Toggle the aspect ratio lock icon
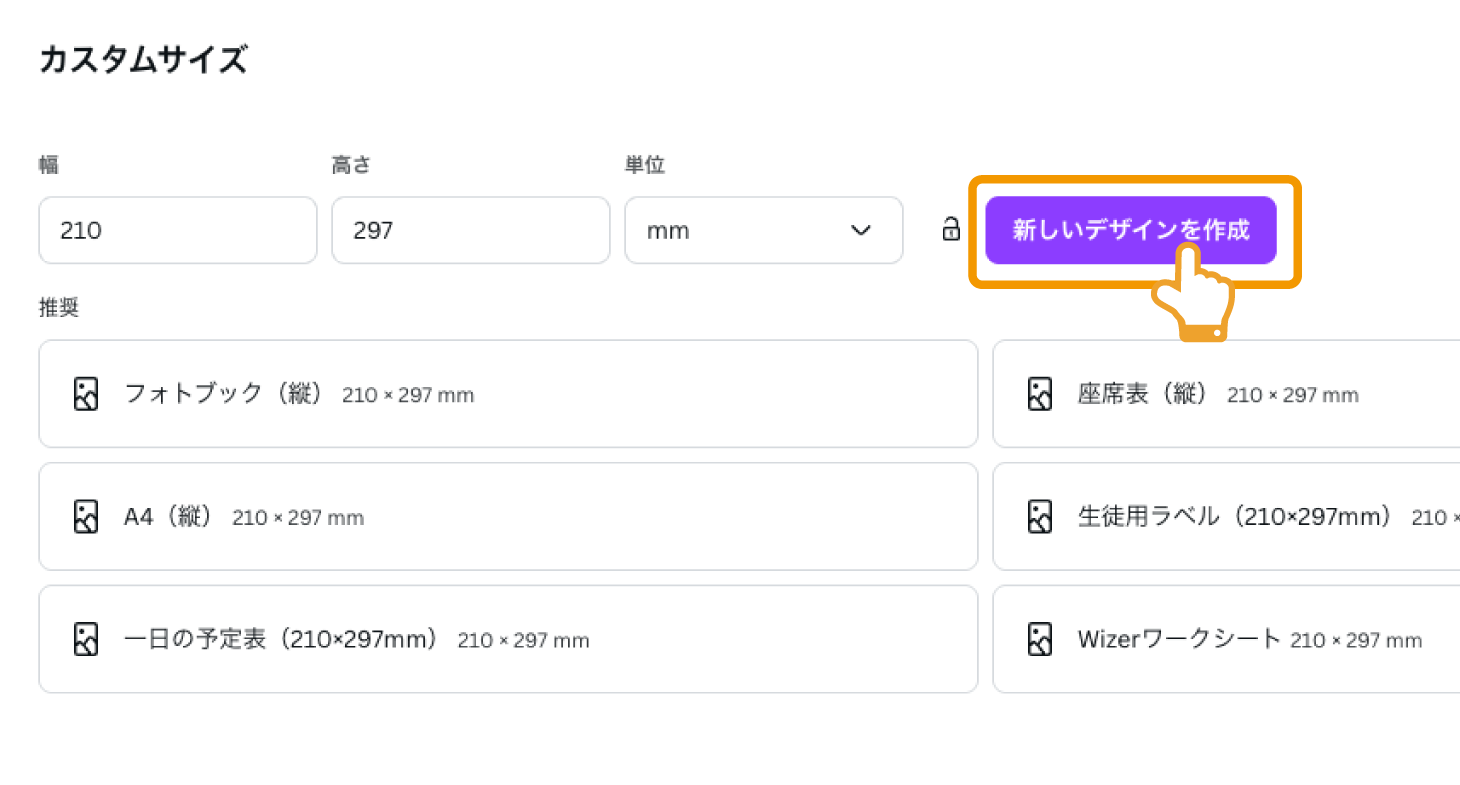This screenshot has width=1460, height=785. 949,230
